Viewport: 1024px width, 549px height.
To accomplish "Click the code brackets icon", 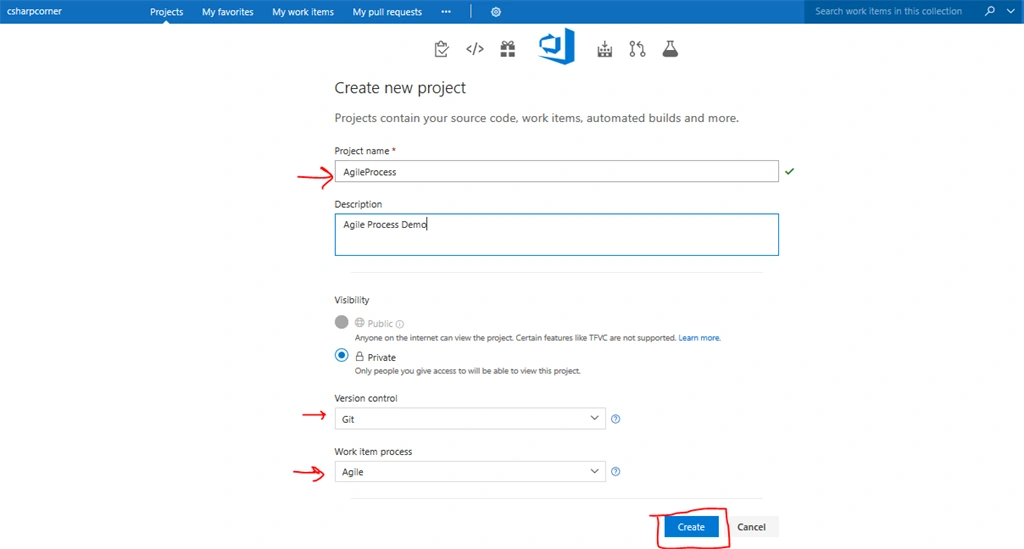I will click(x=475, y=49).
